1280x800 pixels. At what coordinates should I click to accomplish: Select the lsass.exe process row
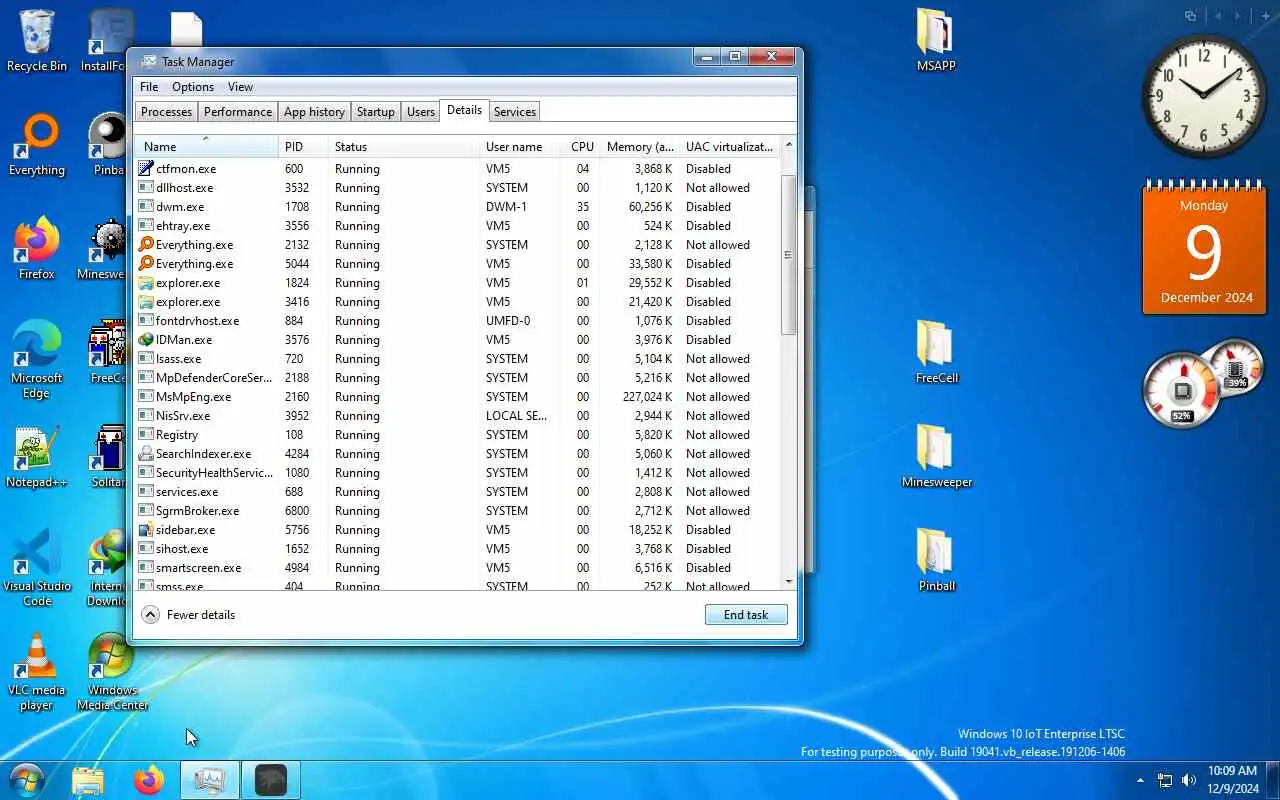click(457, 359)
